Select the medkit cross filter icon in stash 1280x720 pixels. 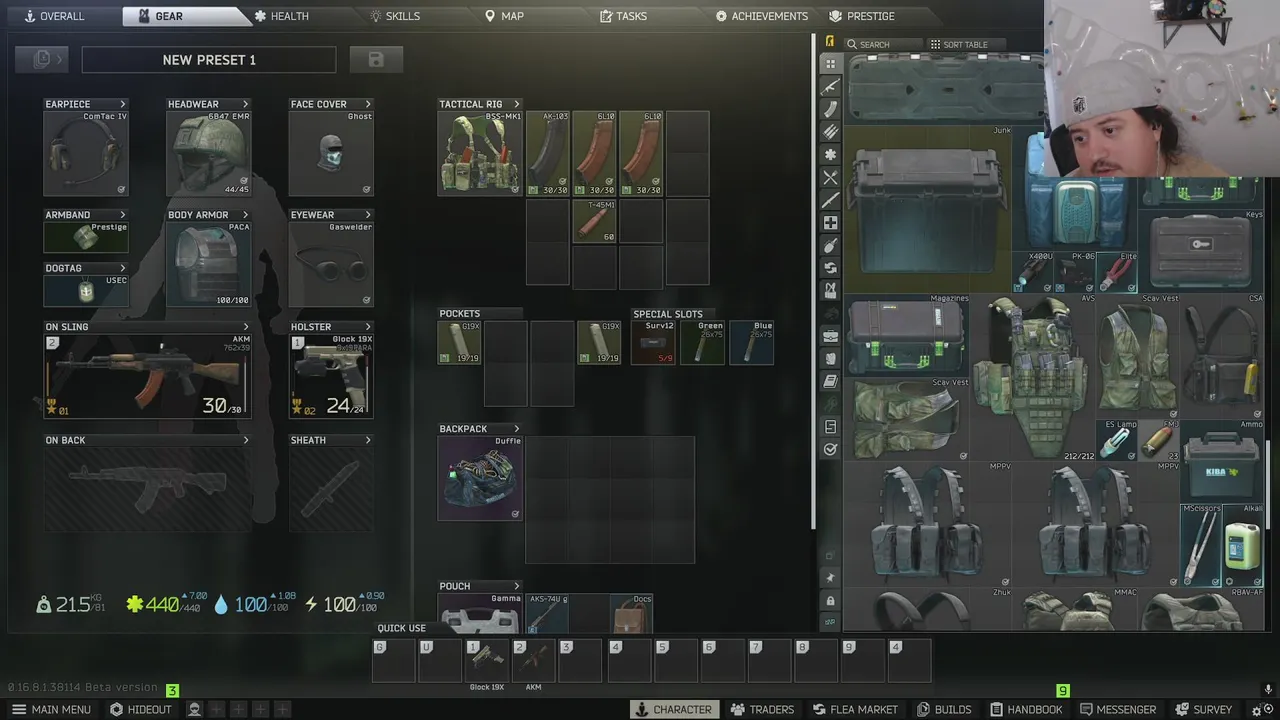pyautogui.click(x=830, y=223)
